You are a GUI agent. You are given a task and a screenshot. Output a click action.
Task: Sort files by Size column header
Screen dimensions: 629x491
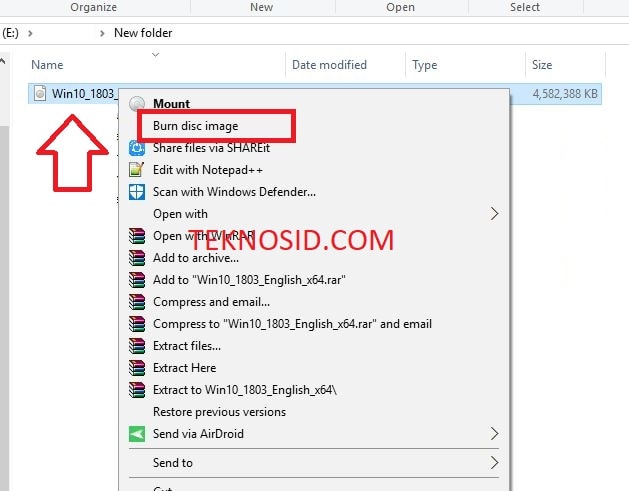click(x=542, y=65)
